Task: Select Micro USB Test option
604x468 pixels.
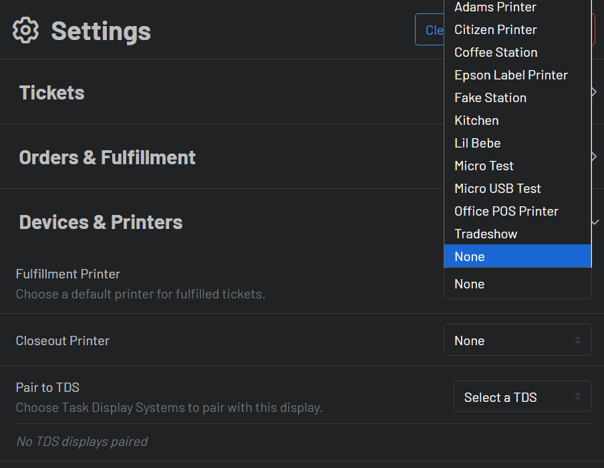Action: 497,188
